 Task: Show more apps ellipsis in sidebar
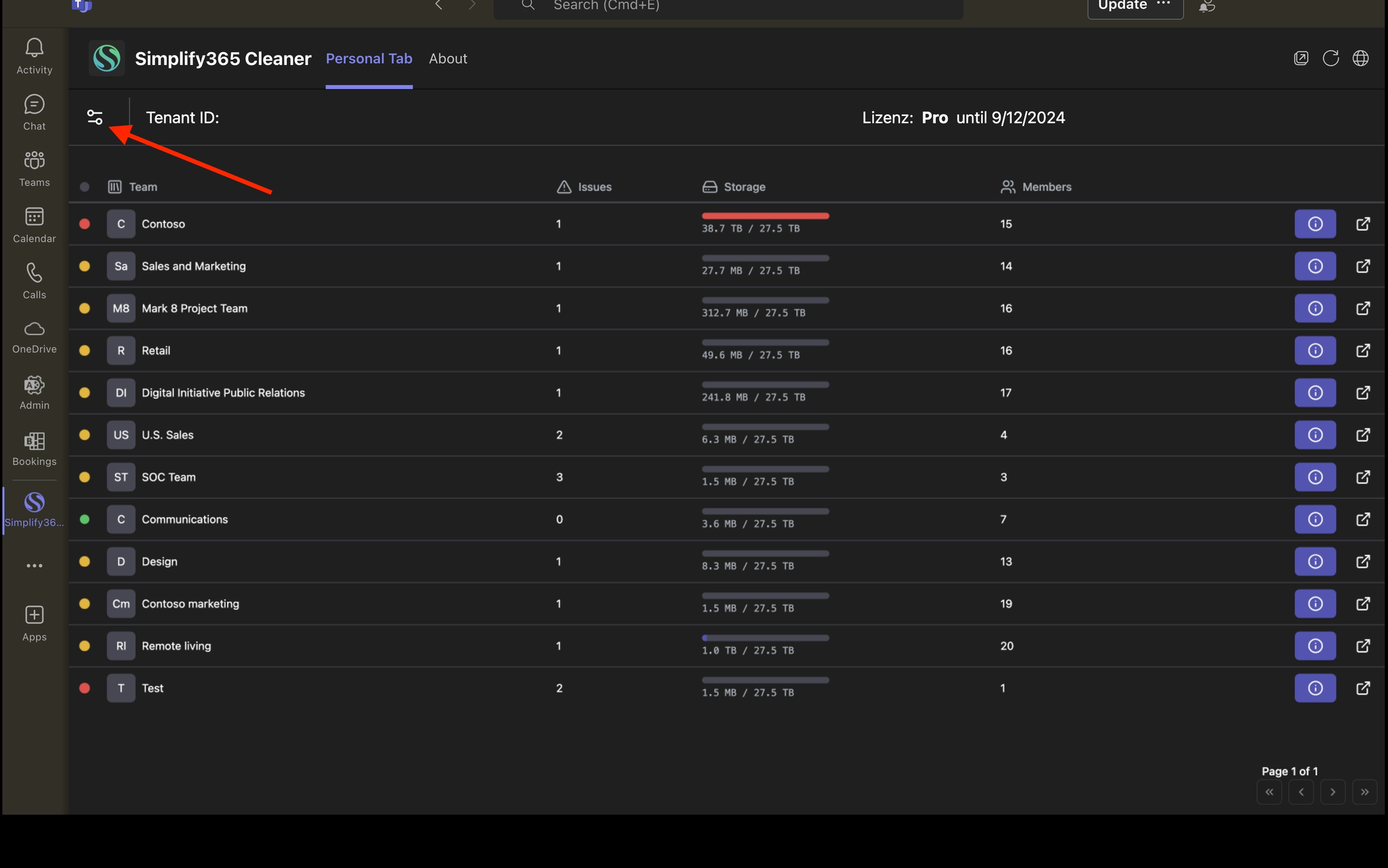tap(35, 566)
